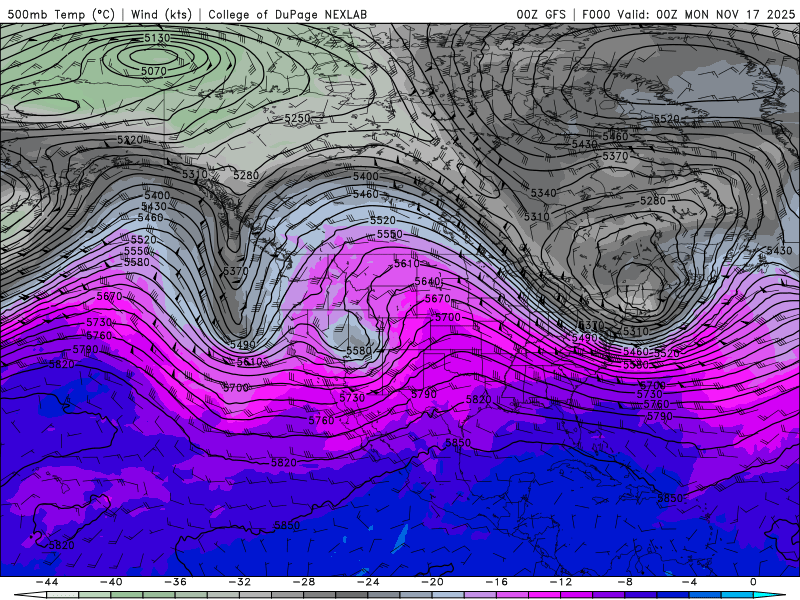Click the -16 colorbar tick label

coord(497,582)
